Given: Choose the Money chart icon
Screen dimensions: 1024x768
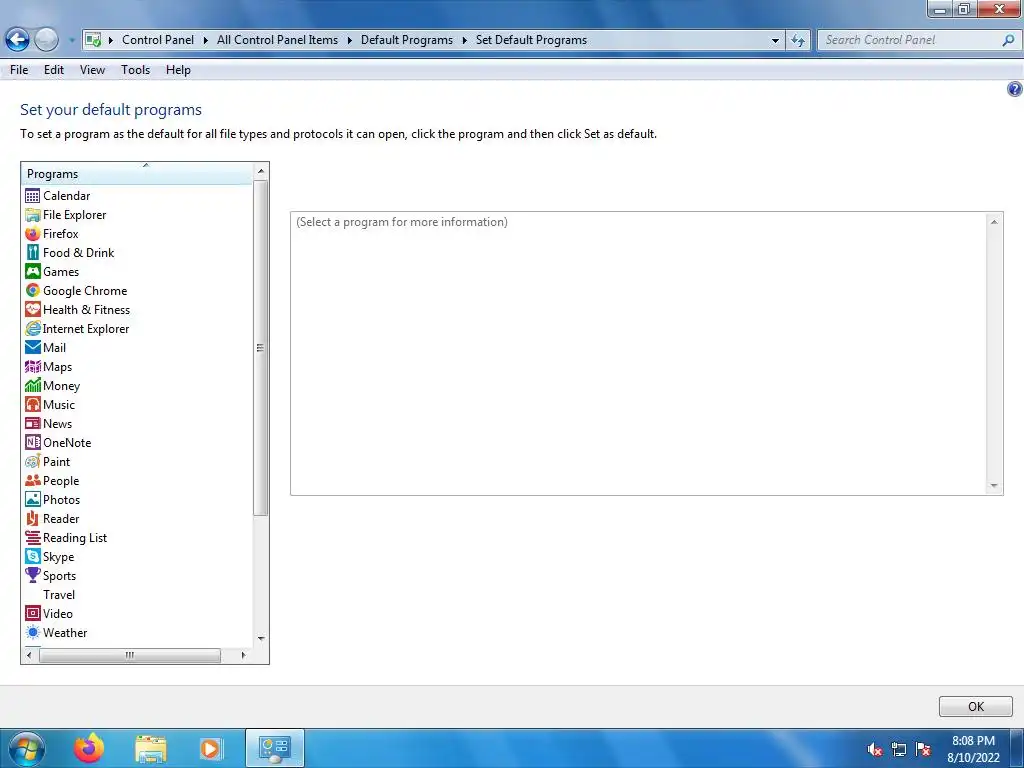Looking at the screenshot, I should [32, 386].
